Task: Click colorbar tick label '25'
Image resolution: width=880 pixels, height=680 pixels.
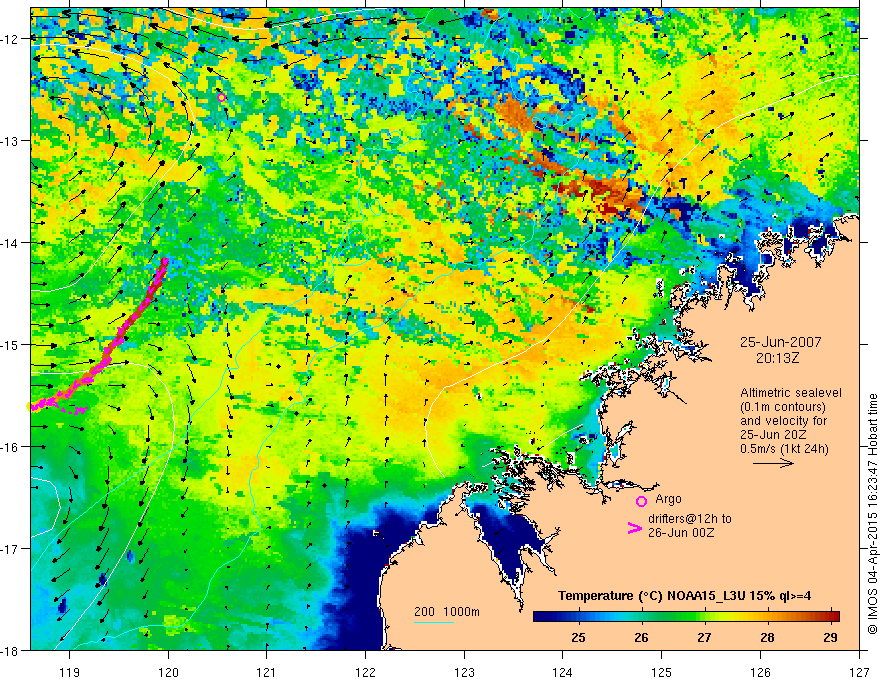Action: tap(578, 637)
